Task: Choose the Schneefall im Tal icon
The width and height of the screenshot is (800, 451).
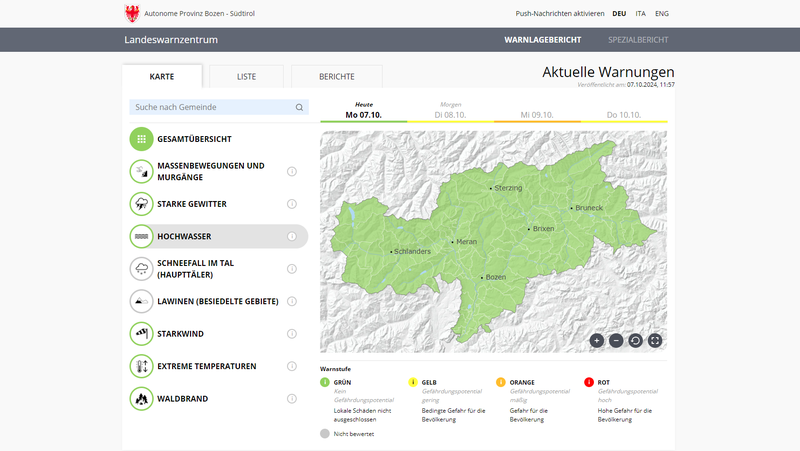Action: [x=142, y=269]
